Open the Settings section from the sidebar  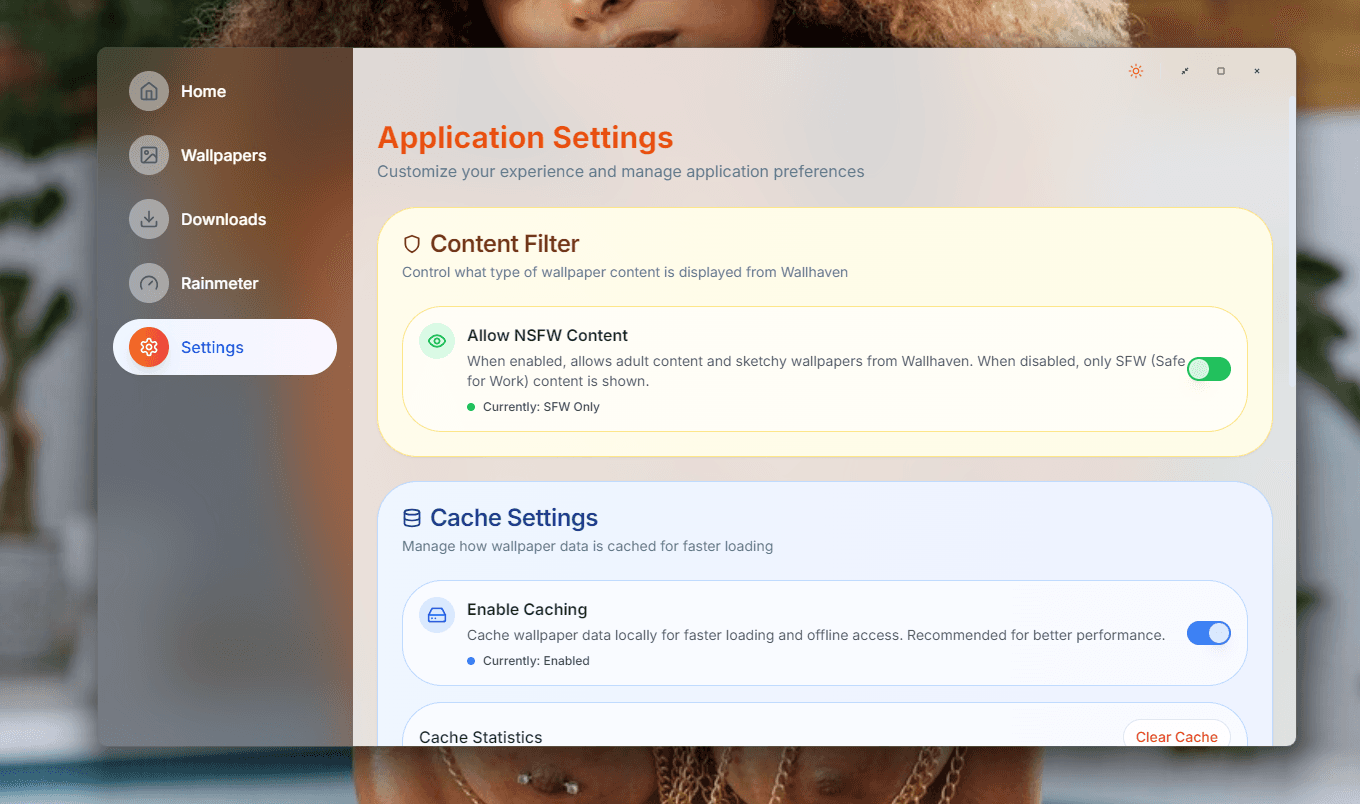click(x=212, y=347)
